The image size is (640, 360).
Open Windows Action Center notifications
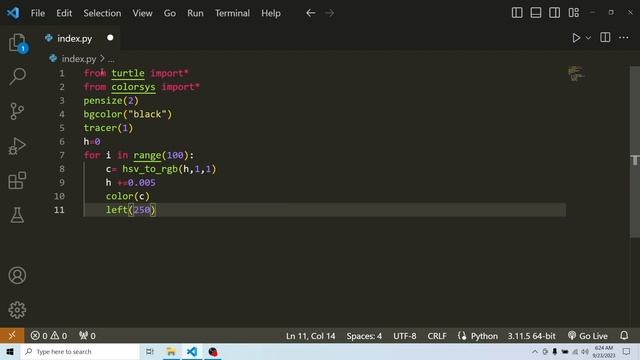626,351
